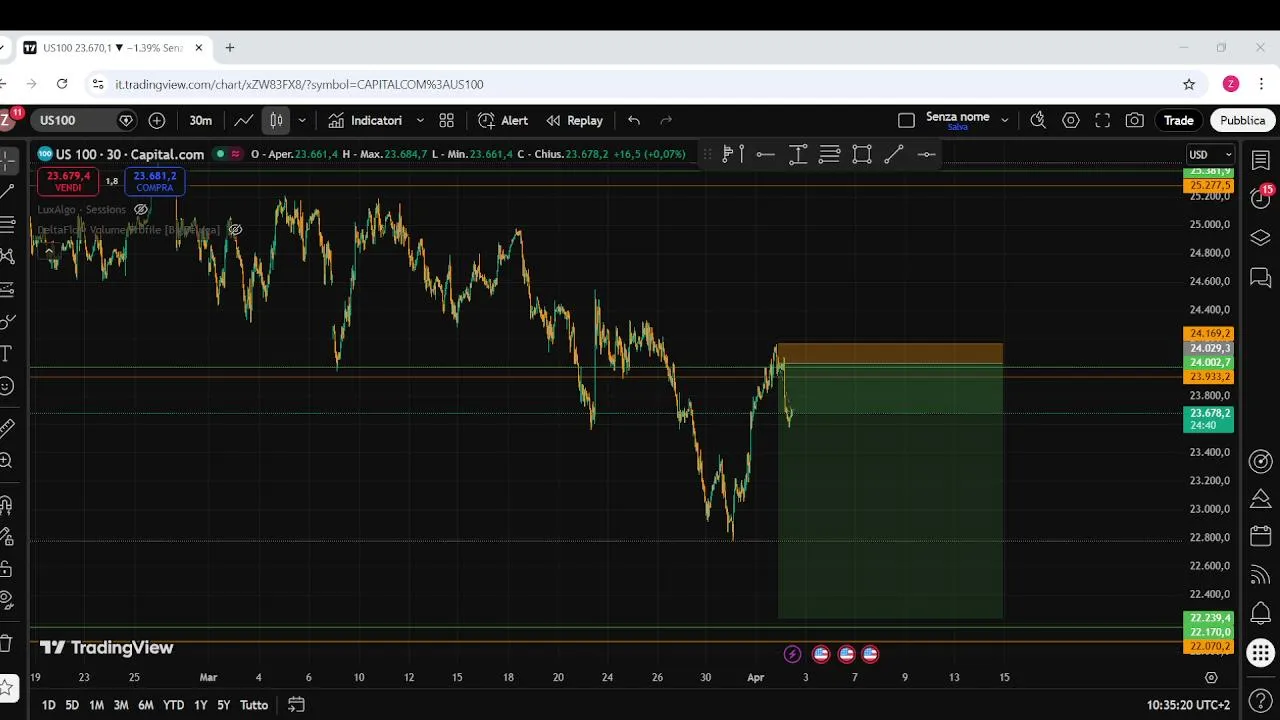Open the watchlist panel icon

click(x=1261, y=160)
